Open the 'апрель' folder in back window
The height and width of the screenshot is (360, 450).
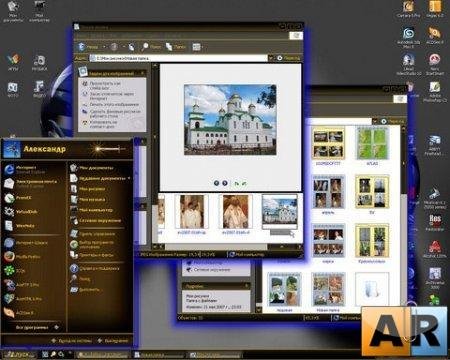(328, 195)
